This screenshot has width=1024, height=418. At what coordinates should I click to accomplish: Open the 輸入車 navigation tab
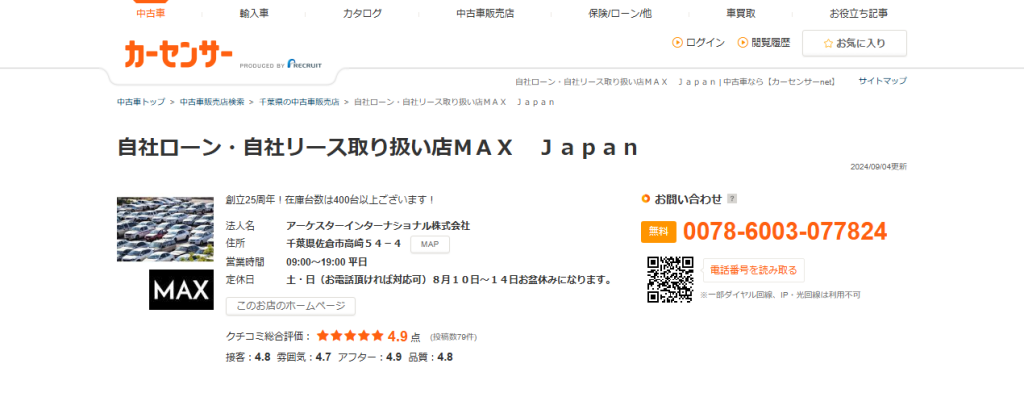(255, 13)
